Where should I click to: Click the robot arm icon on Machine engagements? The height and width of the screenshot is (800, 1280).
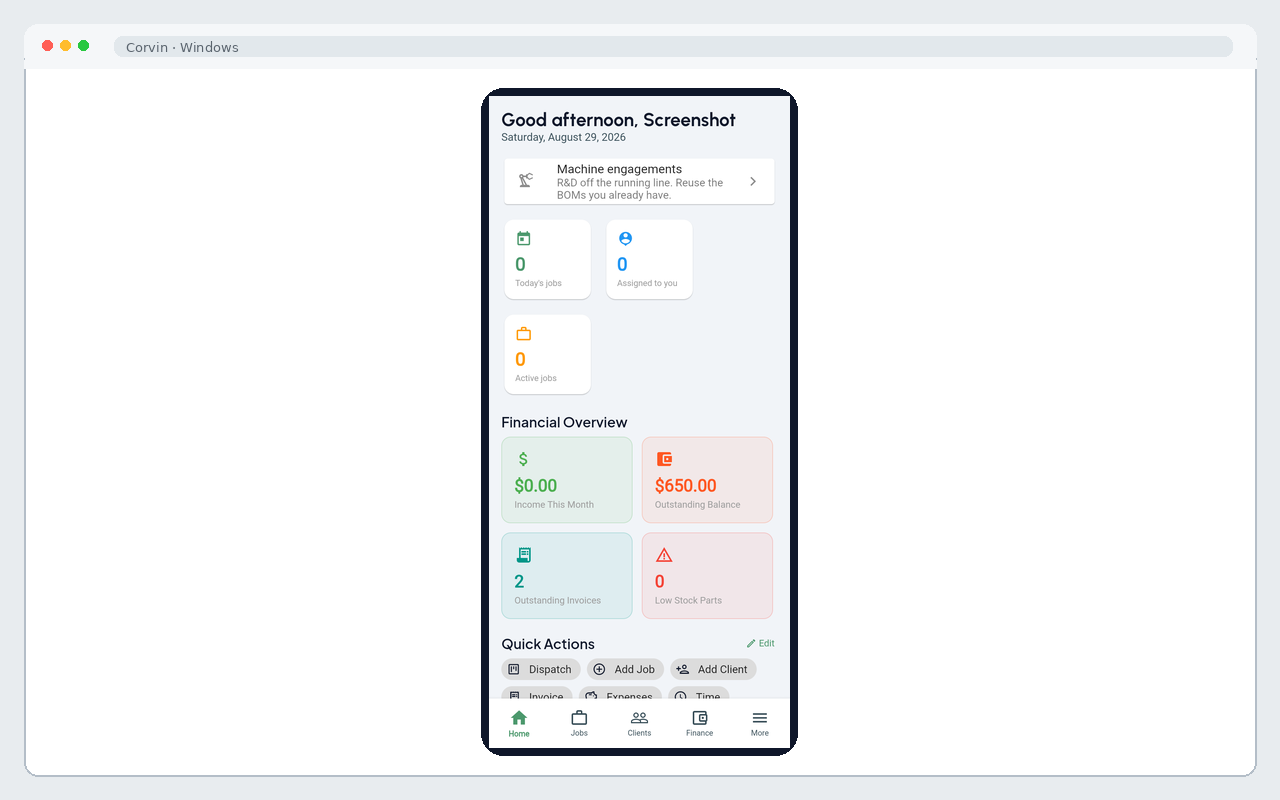(x=526, y=181)
